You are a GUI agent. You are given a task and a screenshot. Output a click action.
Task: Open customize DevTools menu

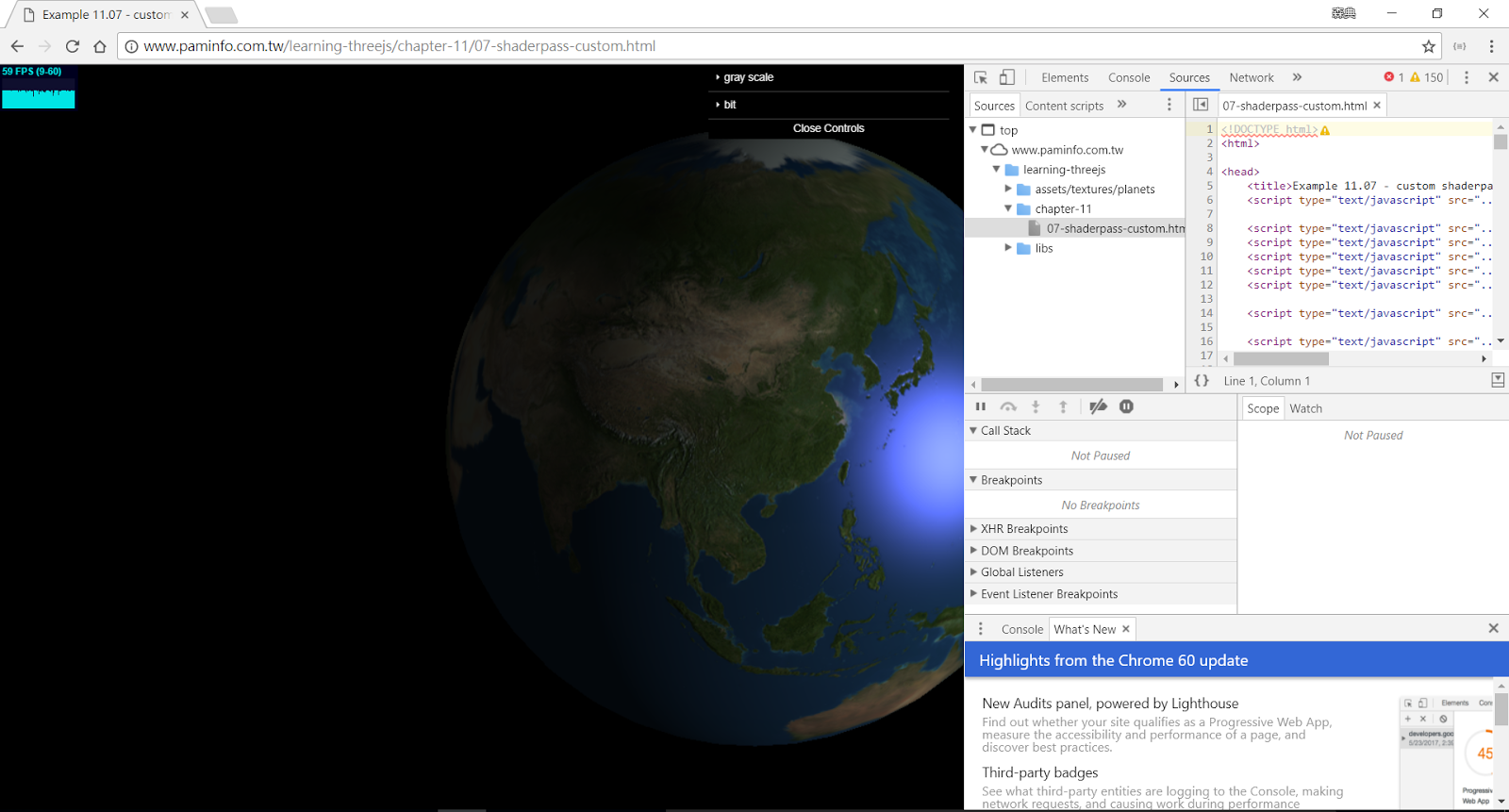(1466, 77)
